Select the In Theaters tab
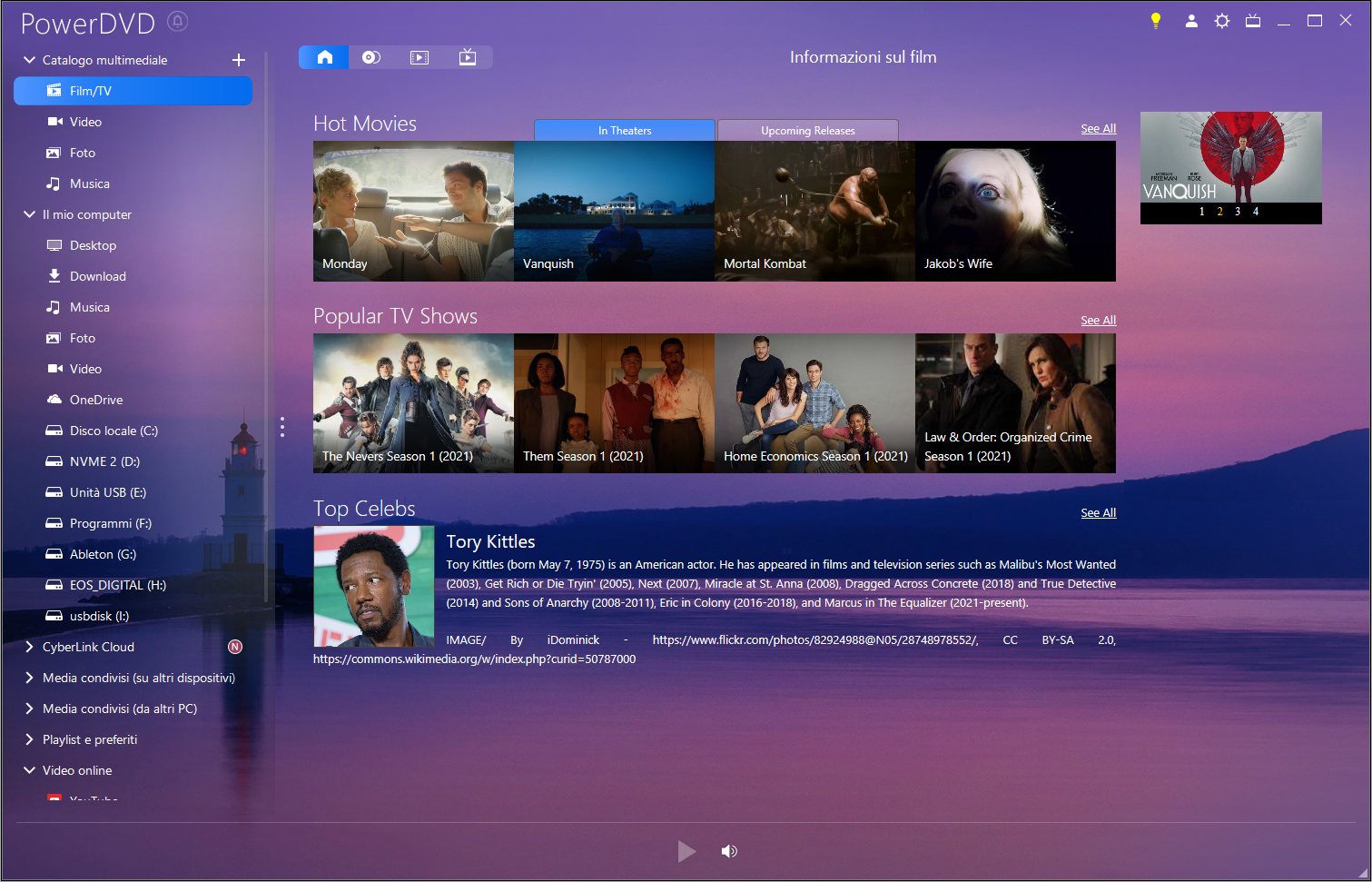This screenshot has width=1372, height=882. [625, 130]
